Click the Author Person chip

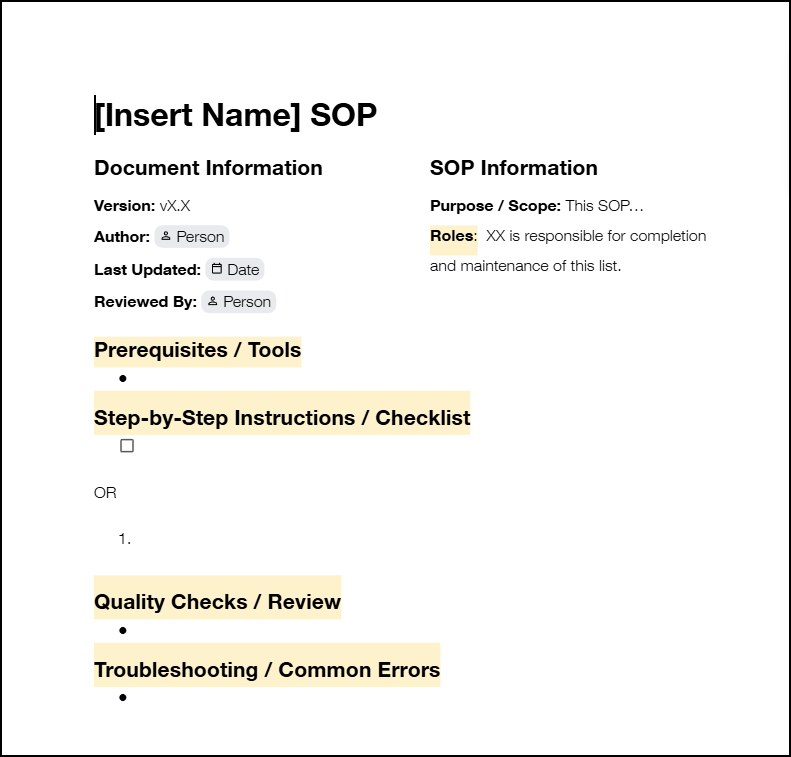pos(192,237)
